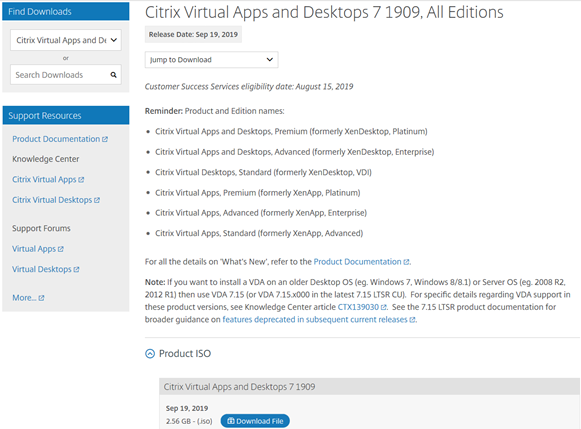581x429 pixels.
Task: Click into the Search Downloads field
Action: click(x=66, y=75)
